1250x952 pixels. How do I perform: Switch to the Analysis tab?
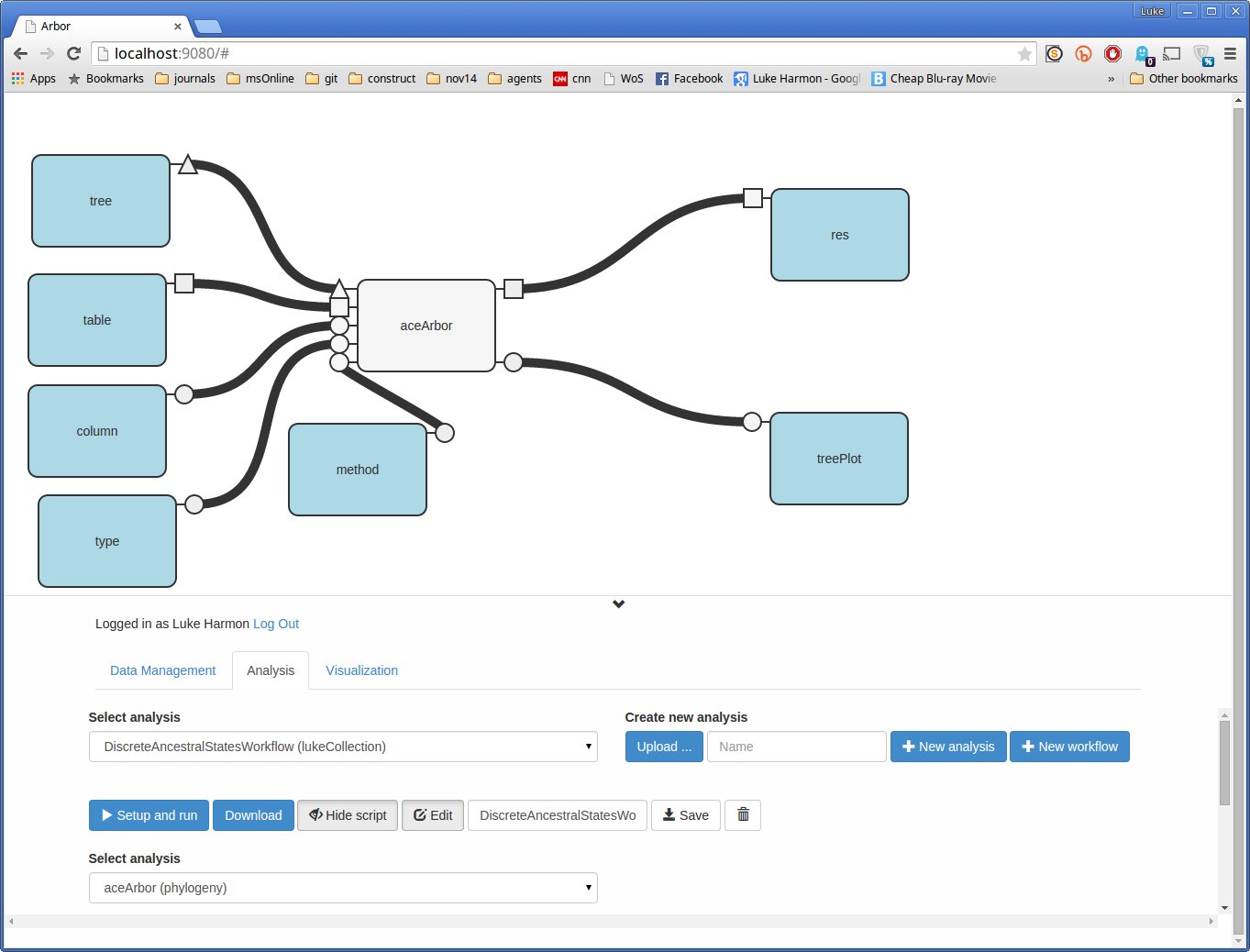tap(271, 670)
